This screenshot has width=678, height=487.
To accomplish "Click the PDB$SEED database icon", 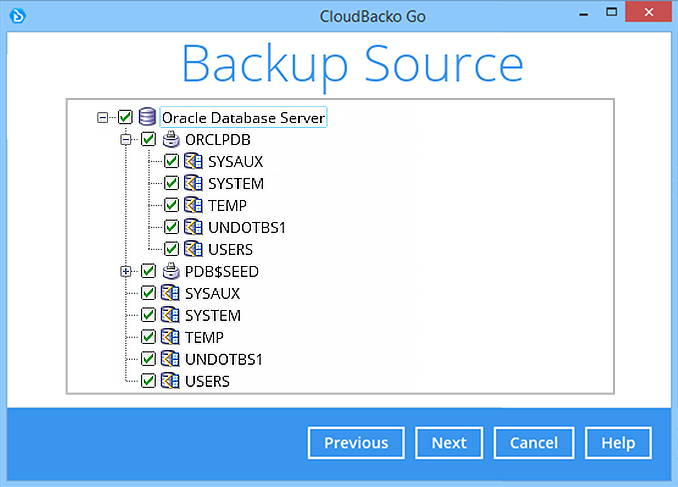I will (x=171, y=271).
